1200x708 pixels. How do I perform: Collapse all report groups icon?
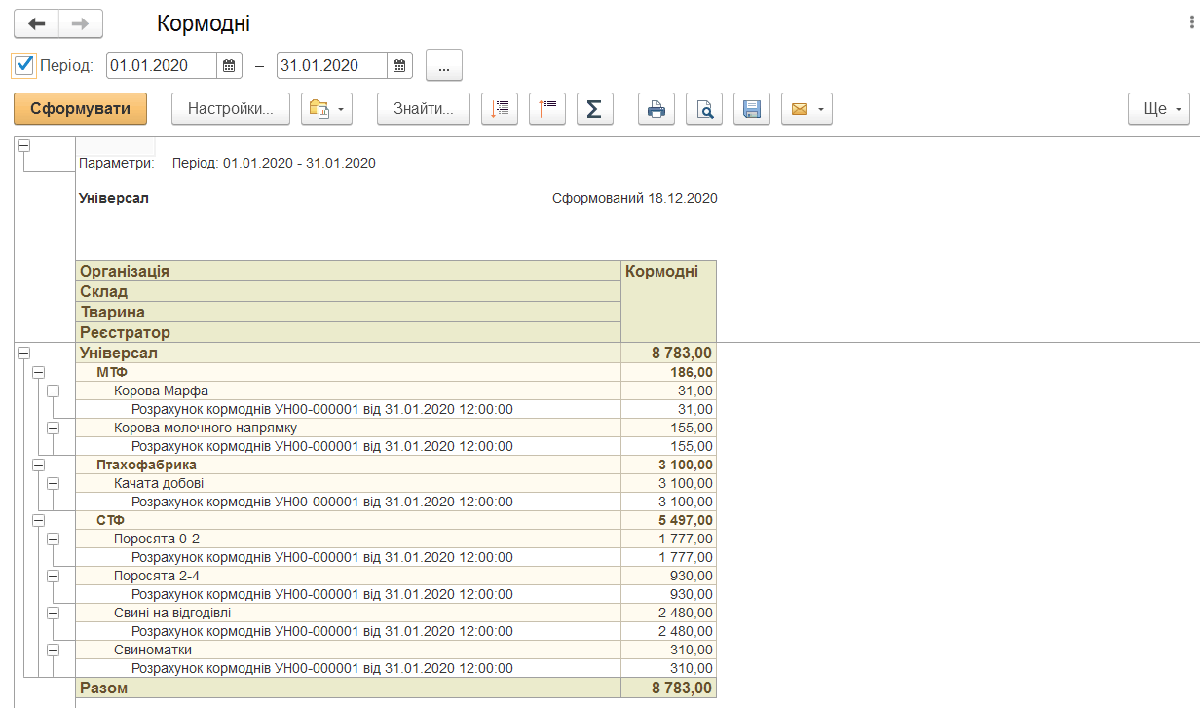tap(547, 109)
